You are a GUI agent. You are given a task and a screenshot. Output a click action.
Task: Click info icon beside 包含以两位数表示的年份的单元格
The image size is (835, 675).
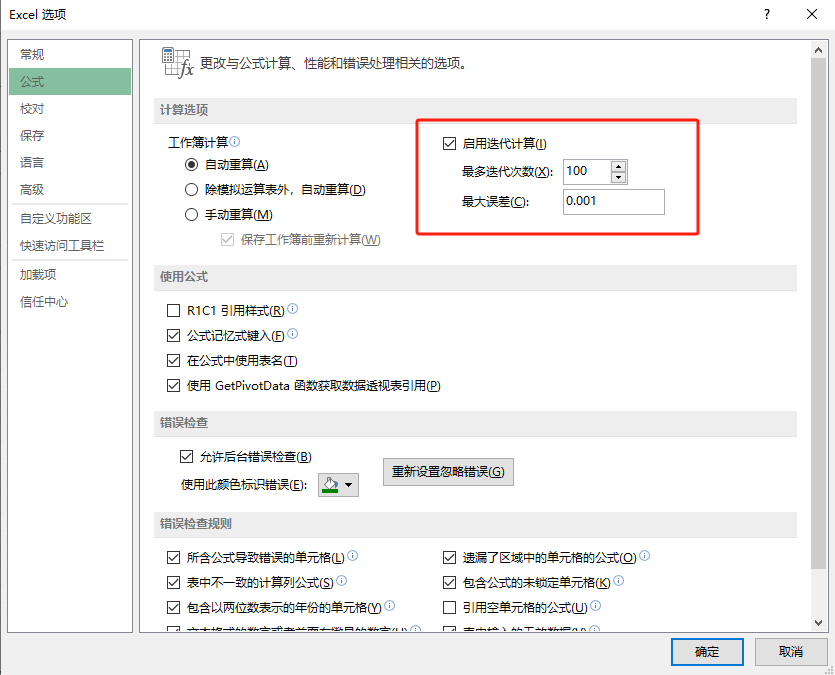click(390, 606)
